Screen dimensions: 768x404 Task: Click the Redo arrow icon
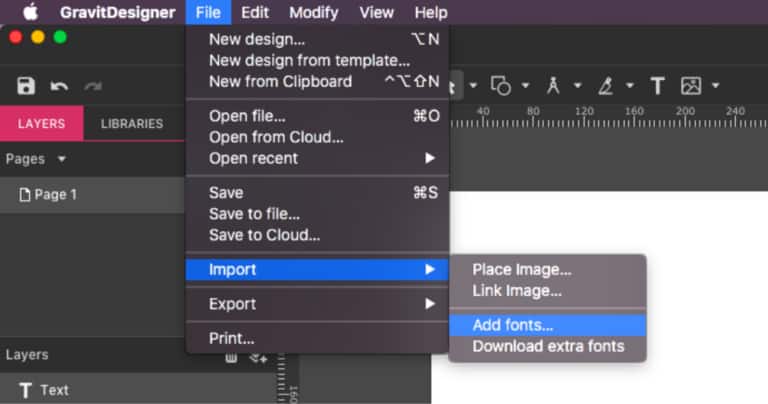[93, 86]
